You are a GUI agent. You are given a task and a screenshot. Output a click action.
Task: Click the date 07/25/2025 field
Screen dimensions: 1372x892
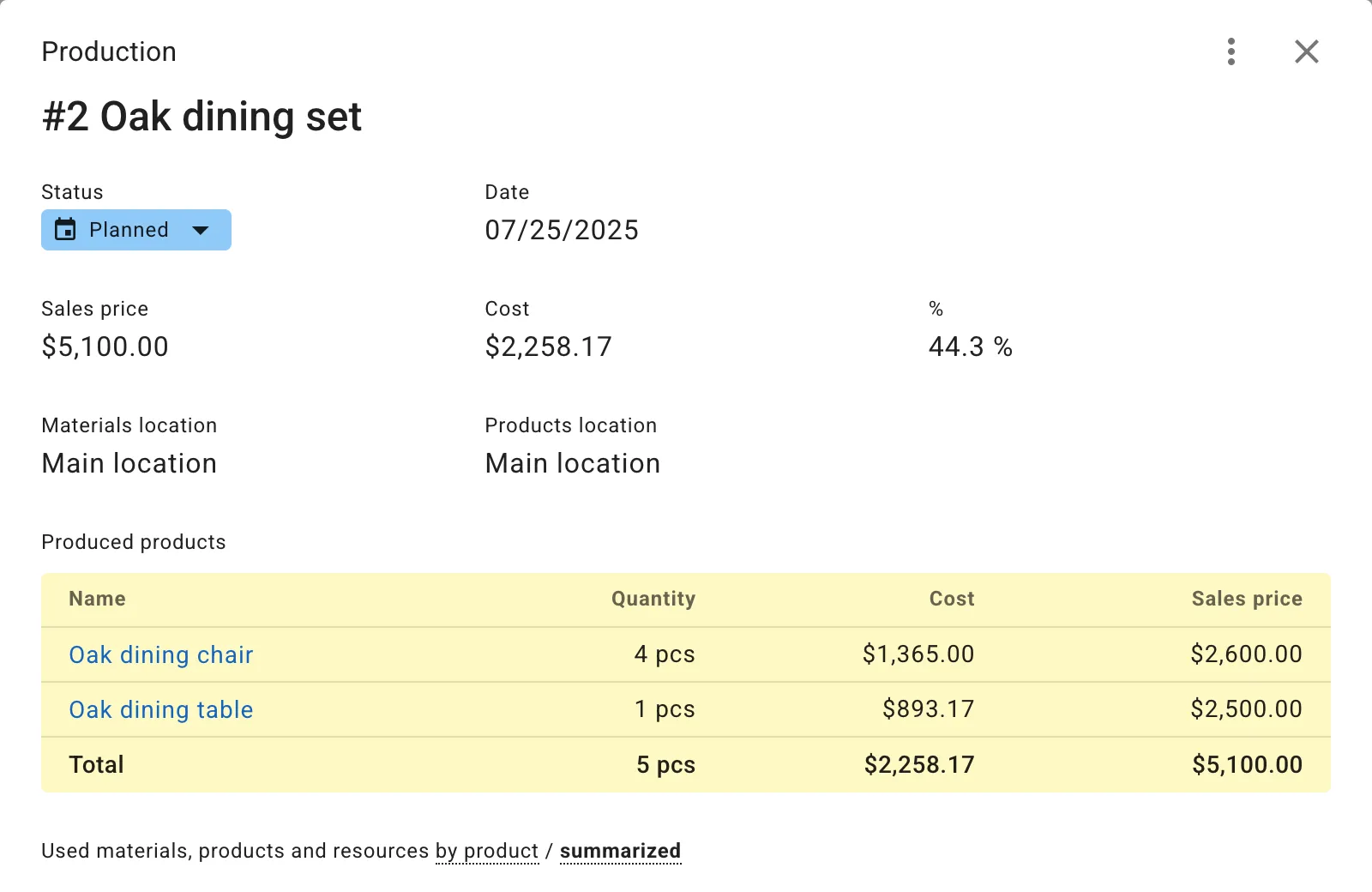tap(562, 229)
